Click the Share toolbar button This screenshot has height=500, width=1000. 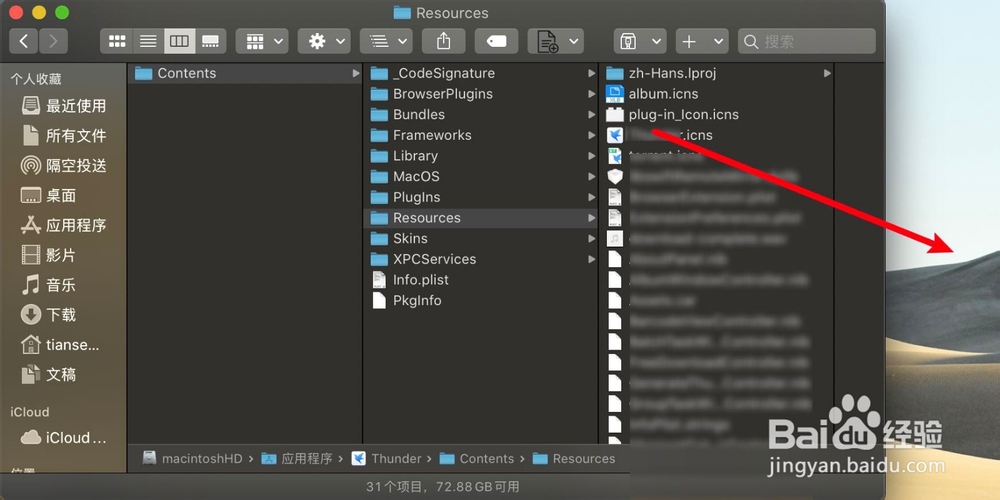coord(443,41)
